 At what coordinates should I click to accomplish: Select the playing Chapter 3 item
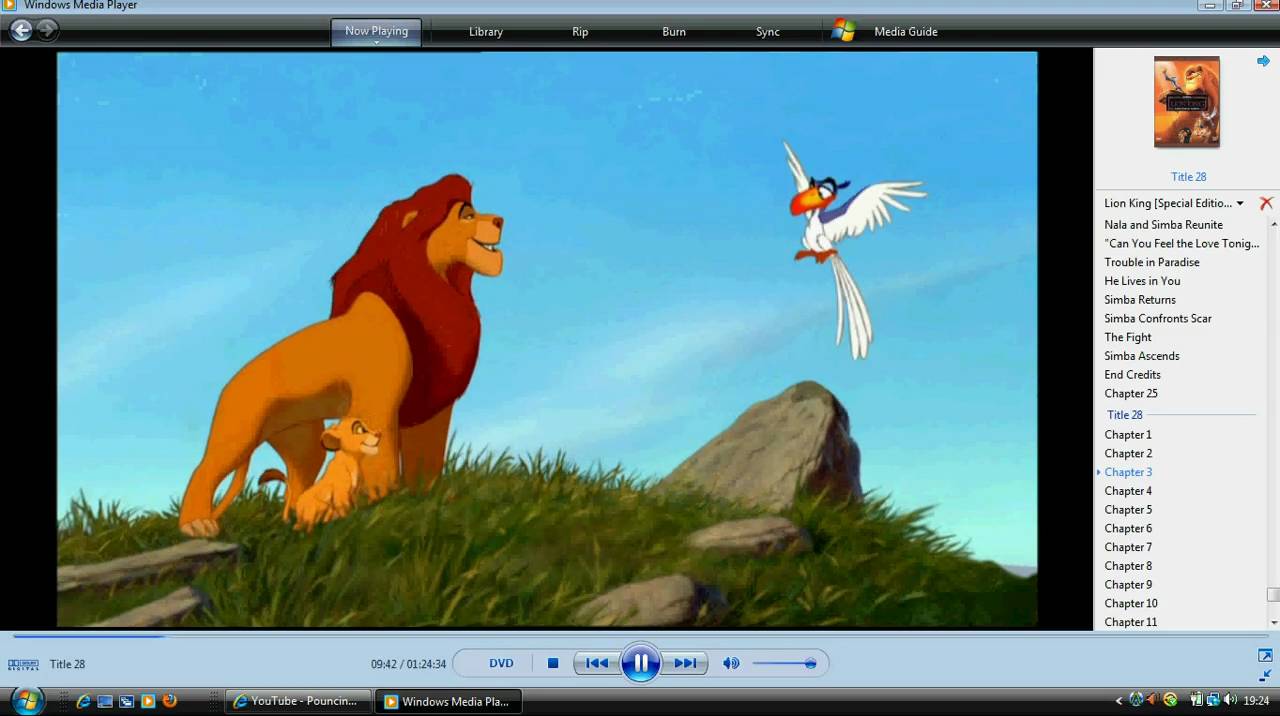[x=1128, y=472]
